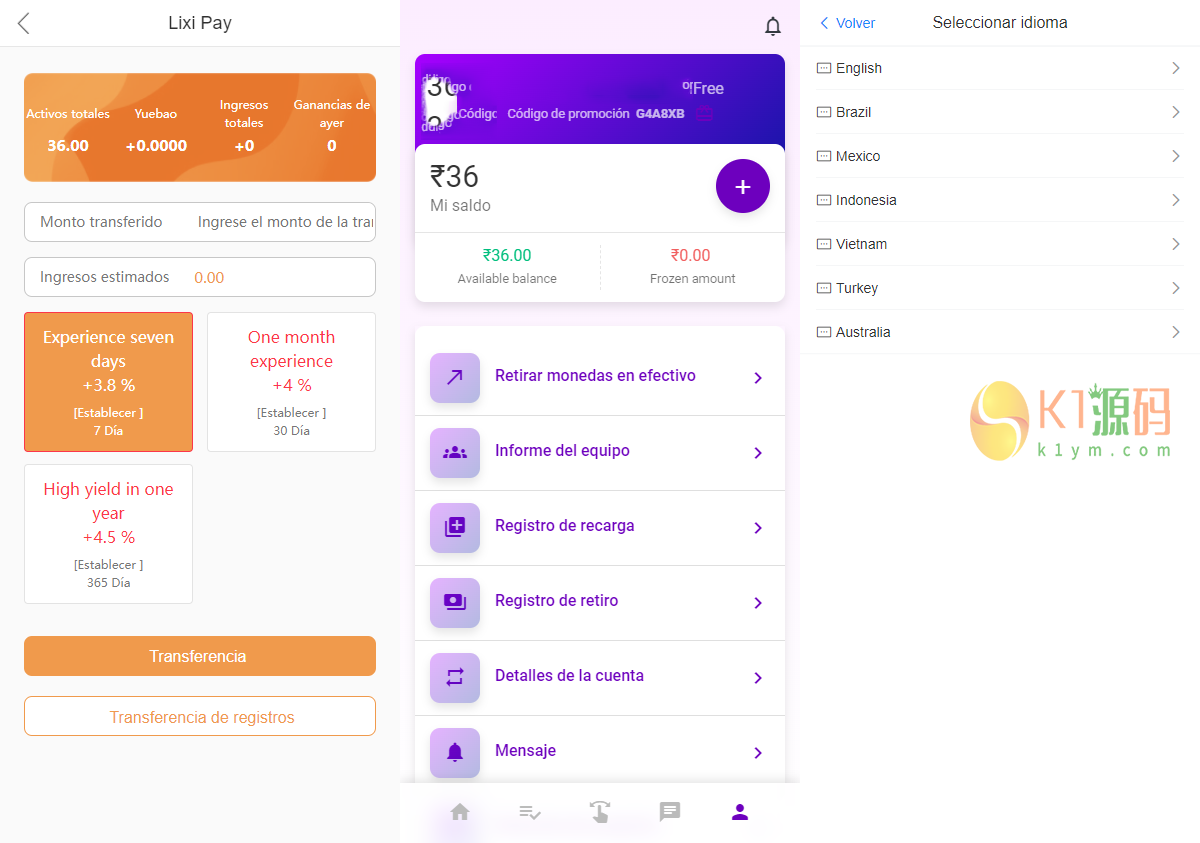
Task: Open Detalles de la cuenta
Action: [569, 676]
